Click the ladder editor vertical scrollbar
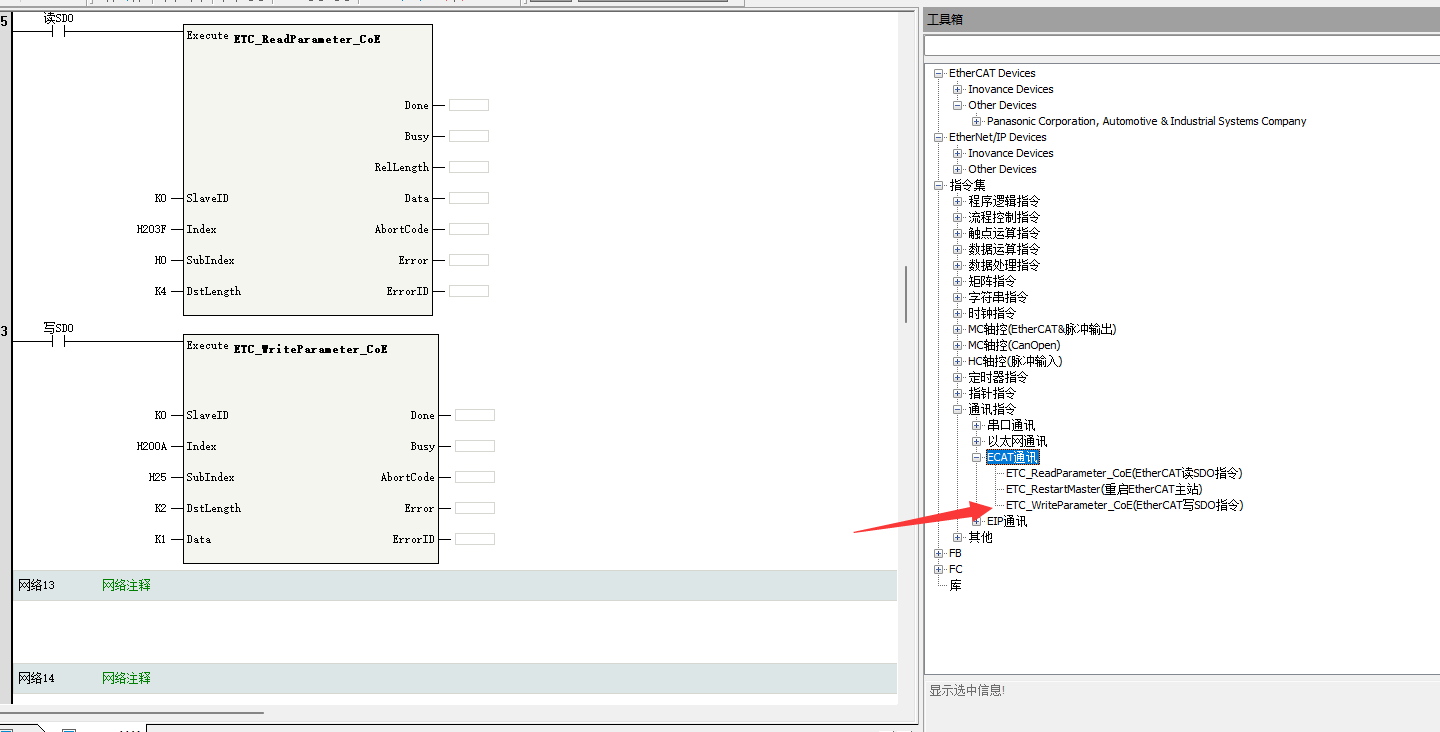Image resolution: width=1440 pixels, height=732 pixels. coord(907,295)
